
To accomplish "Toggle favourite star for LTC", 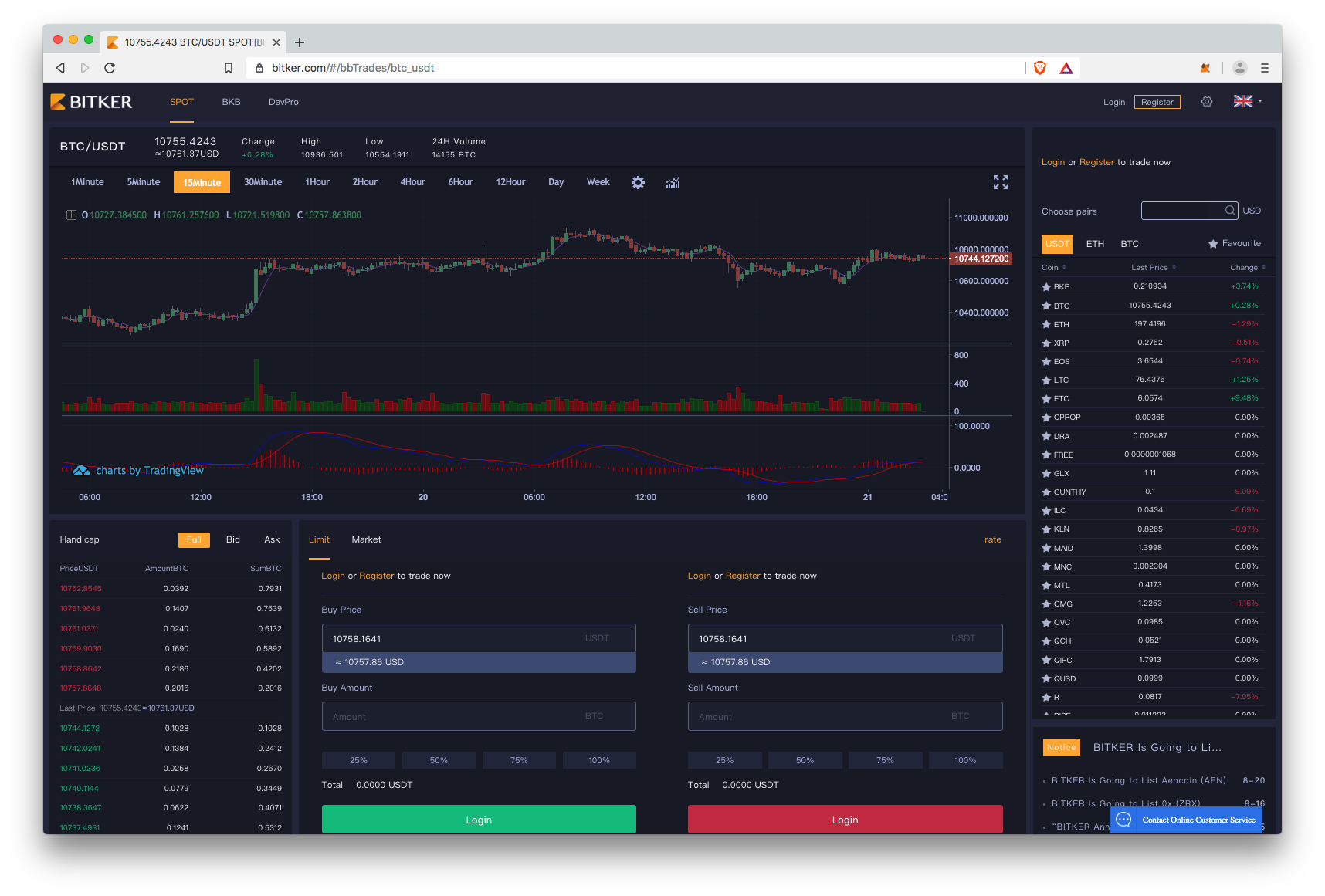I will (1046, 380).
